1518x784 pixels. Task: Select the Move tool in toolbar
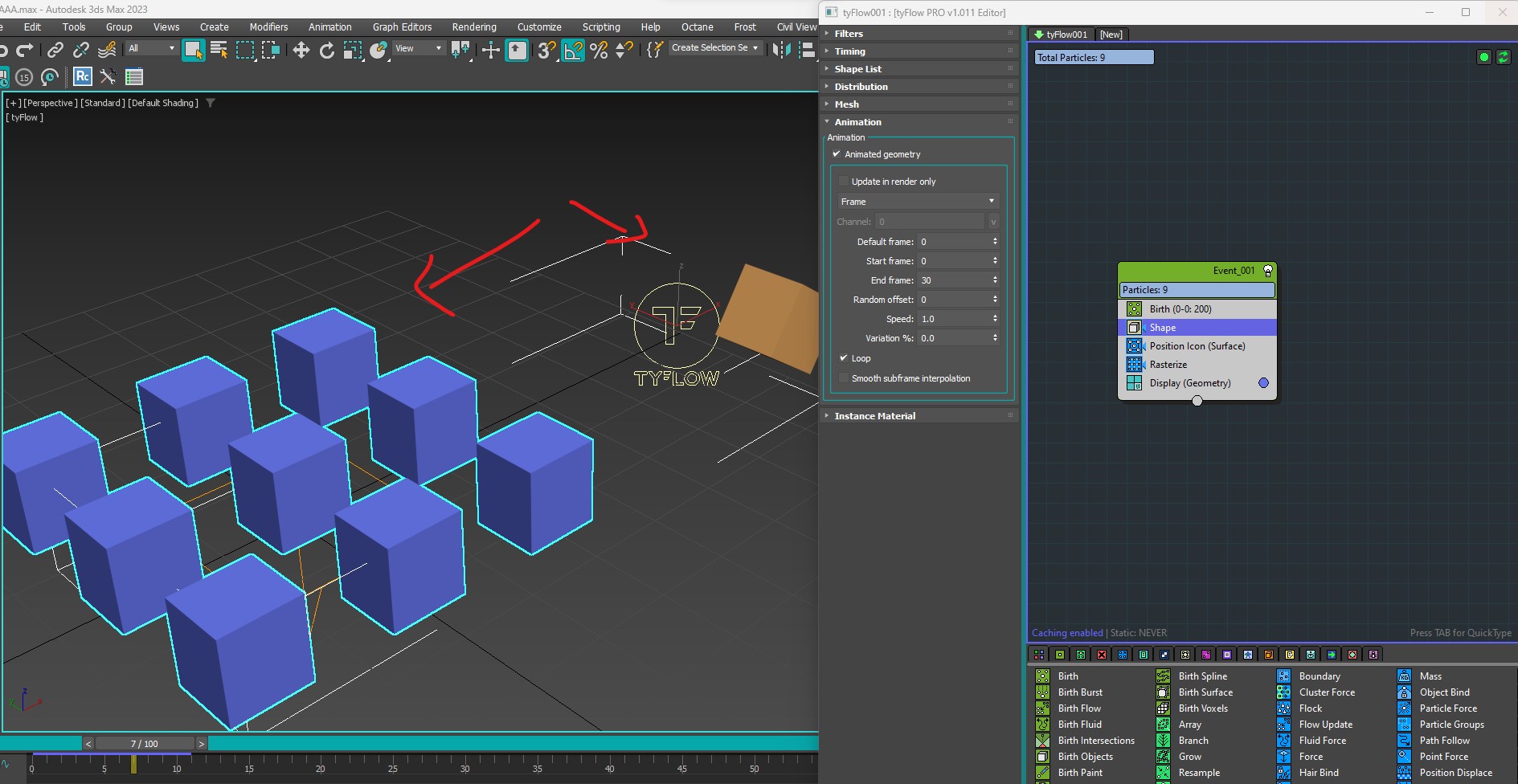(x=301, y=51)
